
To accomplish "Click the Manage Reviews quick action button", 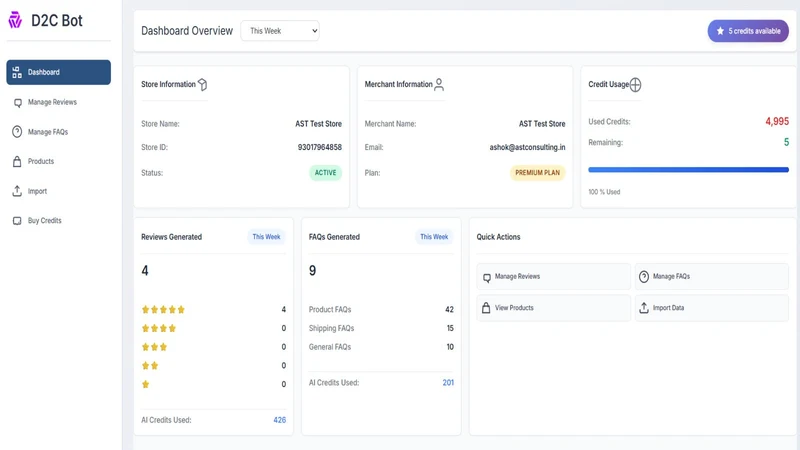I will (554, 277).
